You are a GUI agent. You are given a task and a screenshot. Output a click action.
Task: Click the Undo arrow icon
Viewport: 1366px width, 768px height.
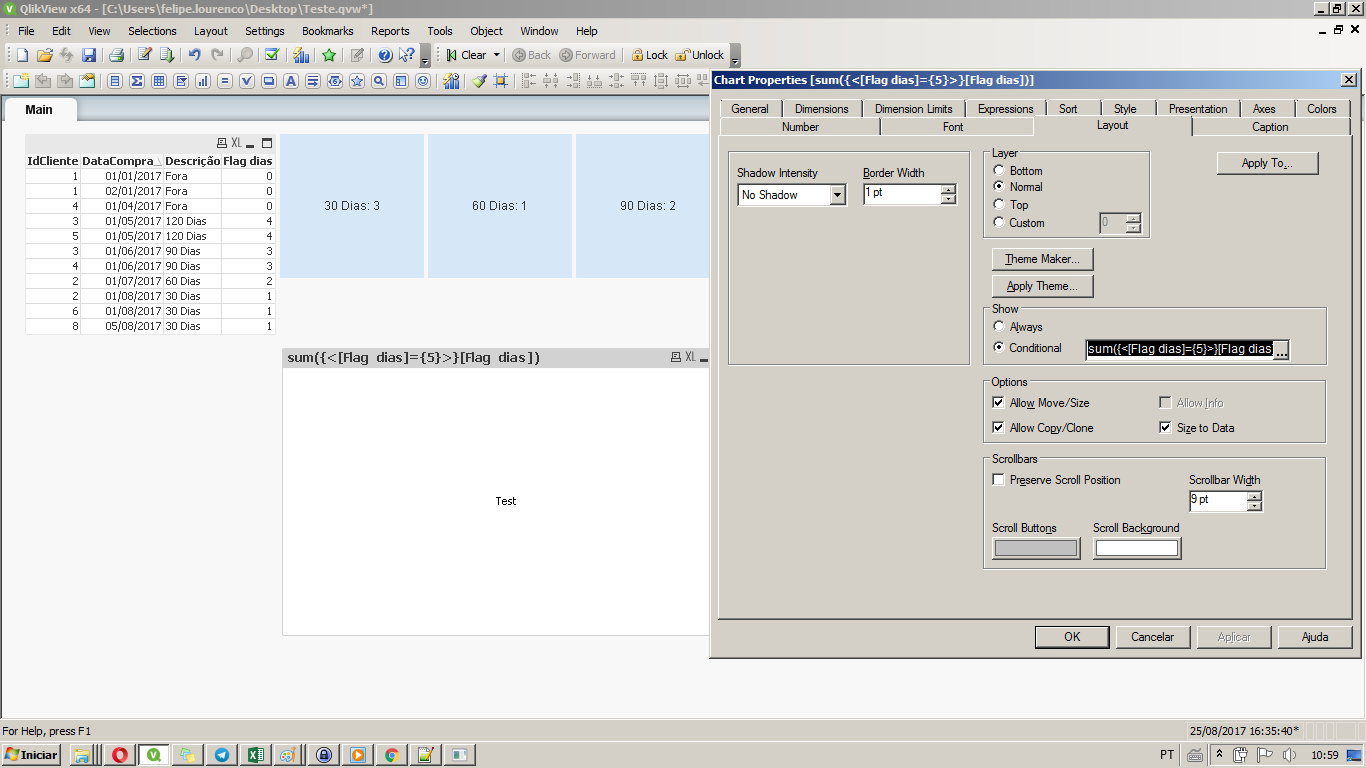[195, 55]
